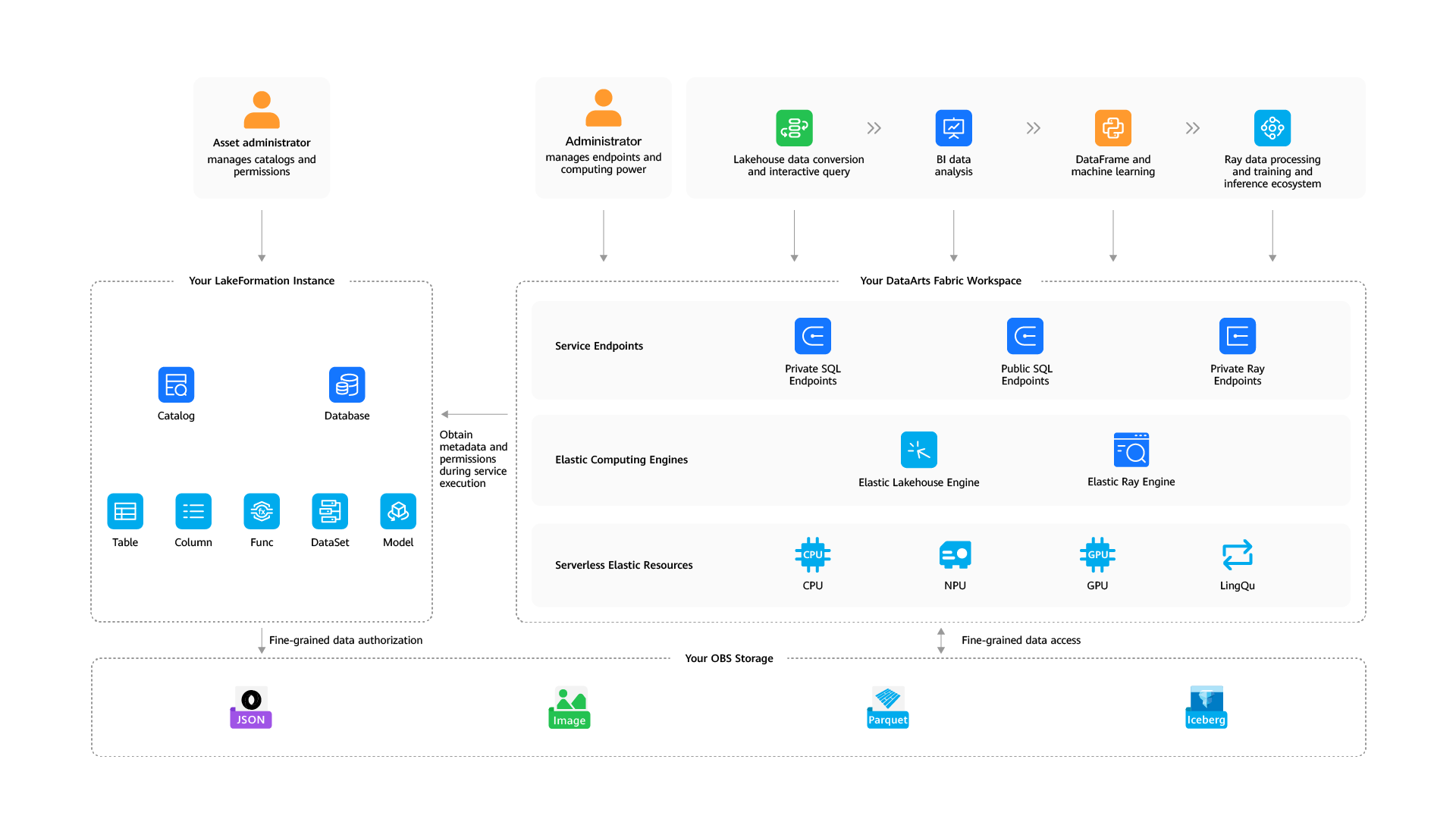Click the Private SQL Endpoints icon
Screen dimensions: 1456x819
[x=812, y=336]
